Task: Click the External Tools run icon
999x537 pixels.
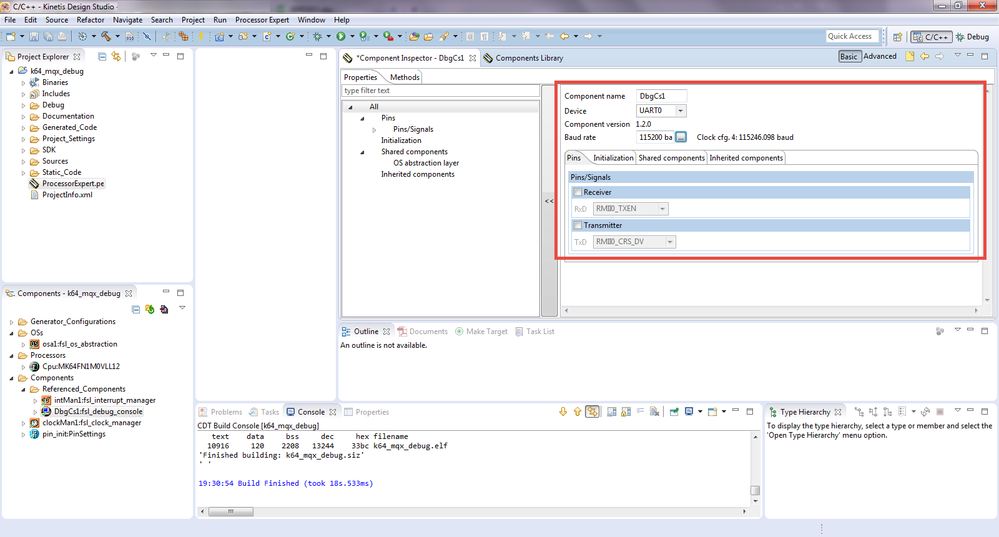Action: 388,36
